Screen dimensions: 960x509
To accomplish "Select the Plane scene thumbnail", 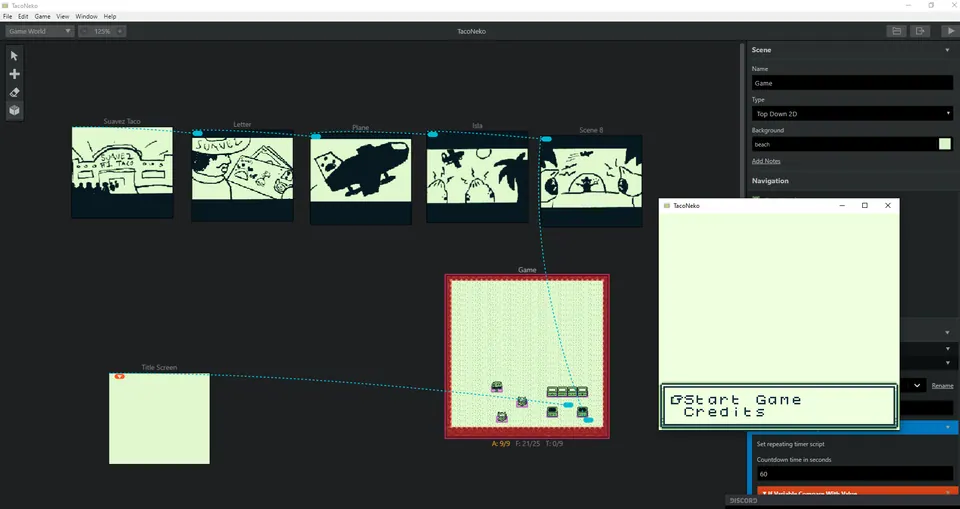I will 361,178.
